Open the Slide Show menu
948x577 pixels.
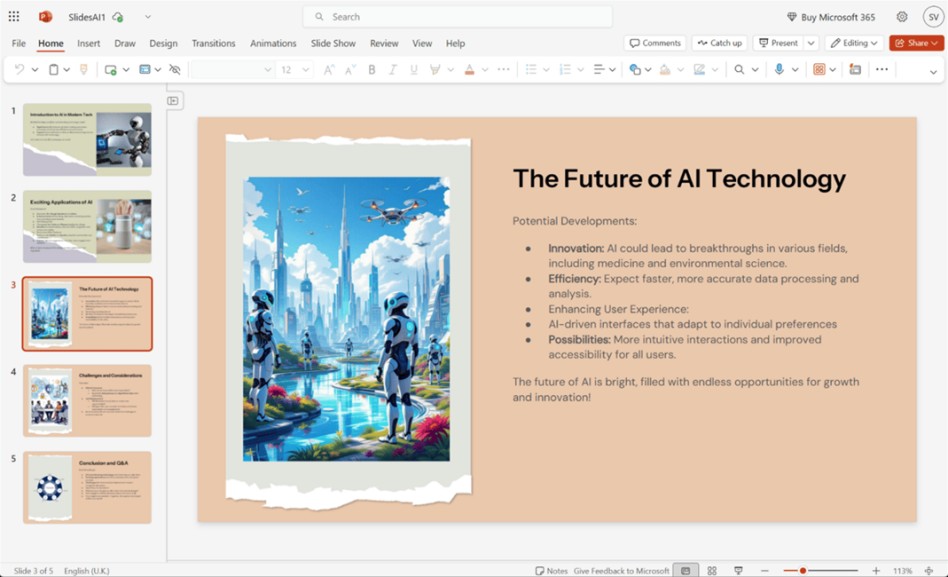(x=333, y=43)
